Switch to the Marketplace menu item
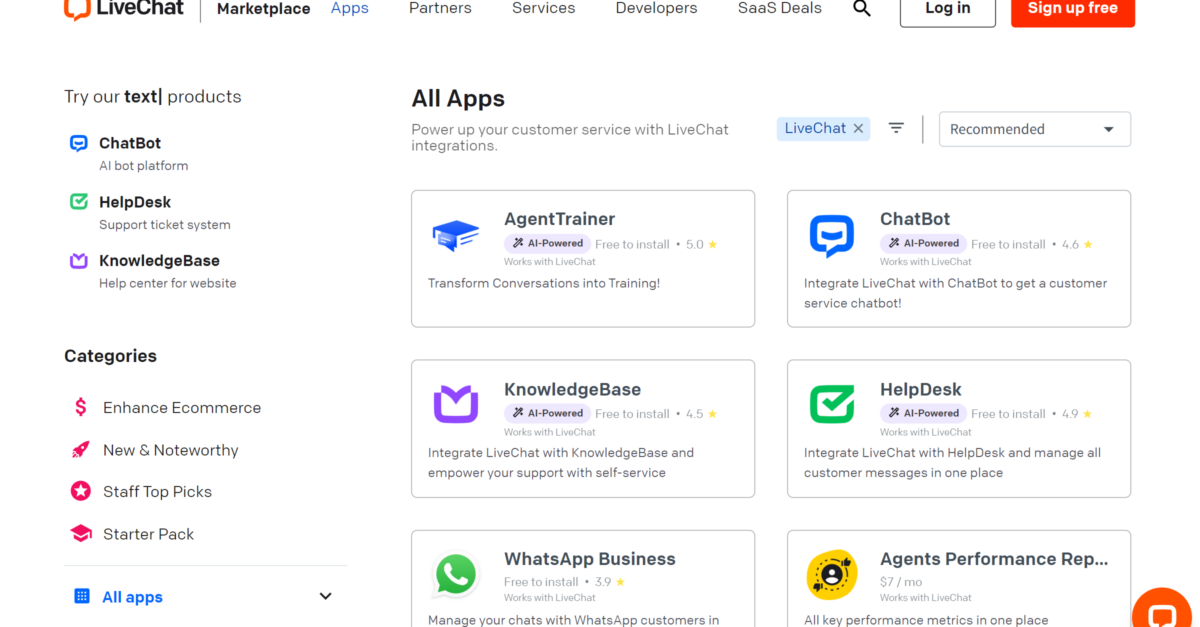This screenshot has height=627, width=1200. pyautogui.click(x=263, y=9)
